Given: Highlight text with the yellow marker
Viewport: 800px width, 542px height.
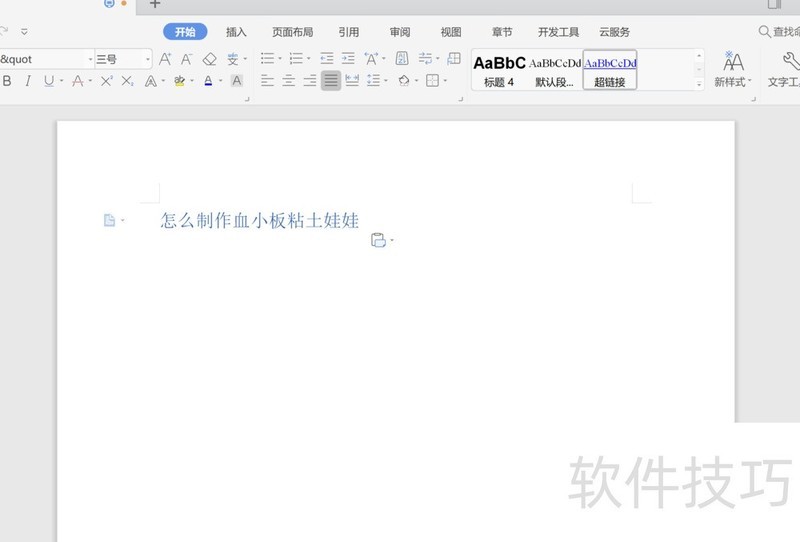Looking at the screenshot, I should coord(179,81).
